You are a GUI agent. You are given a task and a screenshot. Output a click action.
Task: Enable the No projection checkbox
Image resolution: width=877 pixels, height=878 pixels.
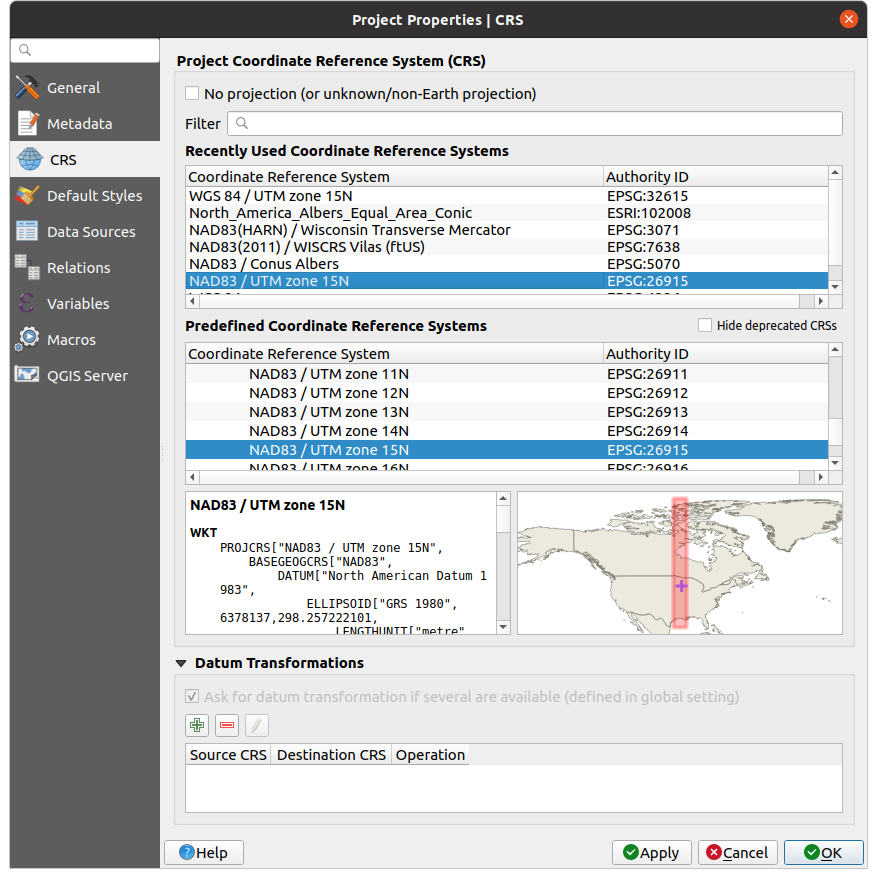point(193,94)
